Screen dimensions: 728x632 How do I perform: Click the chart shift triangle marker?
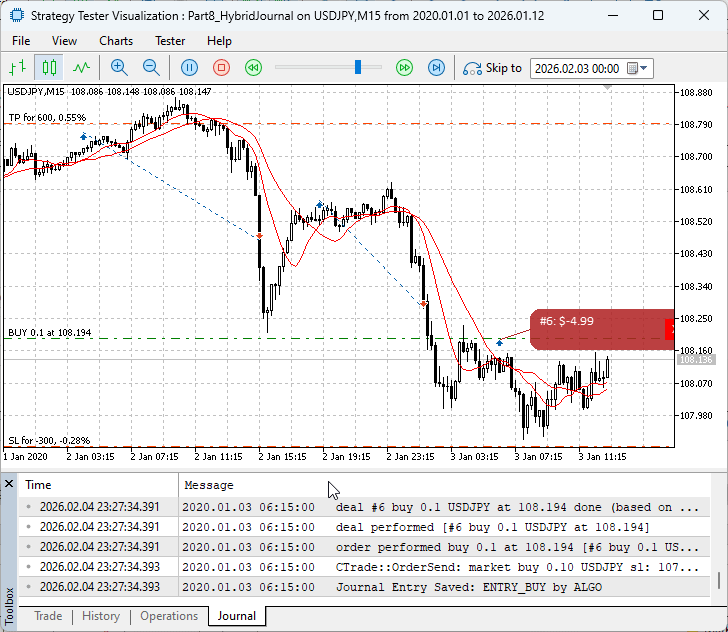(607, 87)
